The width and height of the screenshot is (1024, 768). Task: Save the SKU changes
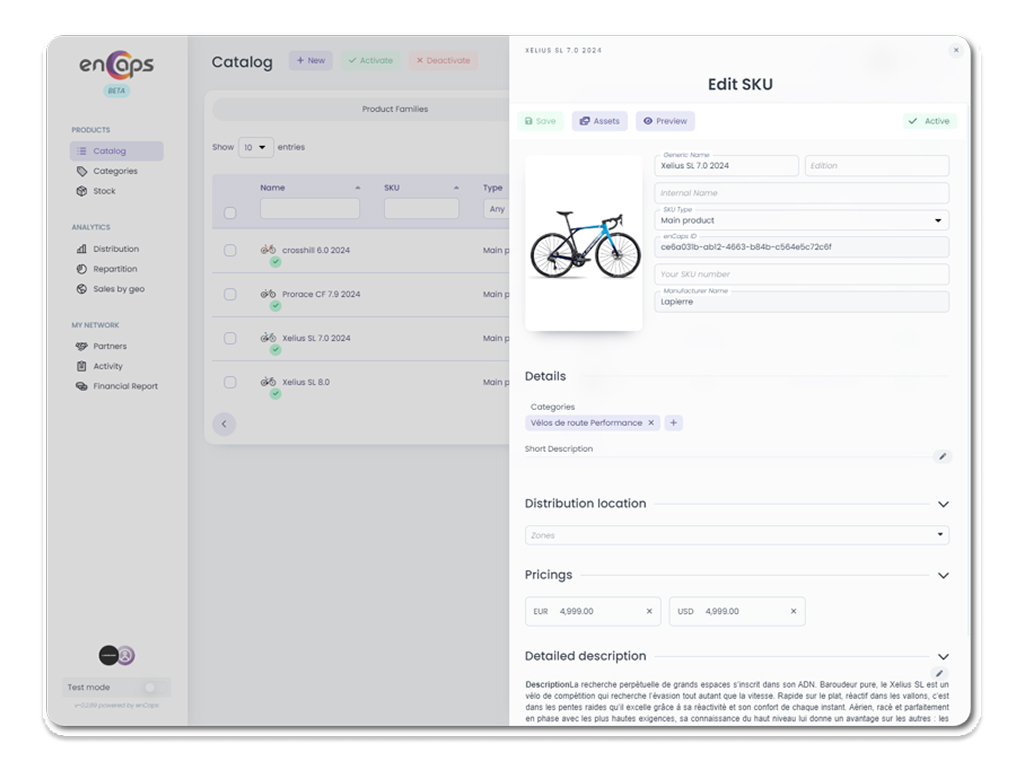pos(540,121)
